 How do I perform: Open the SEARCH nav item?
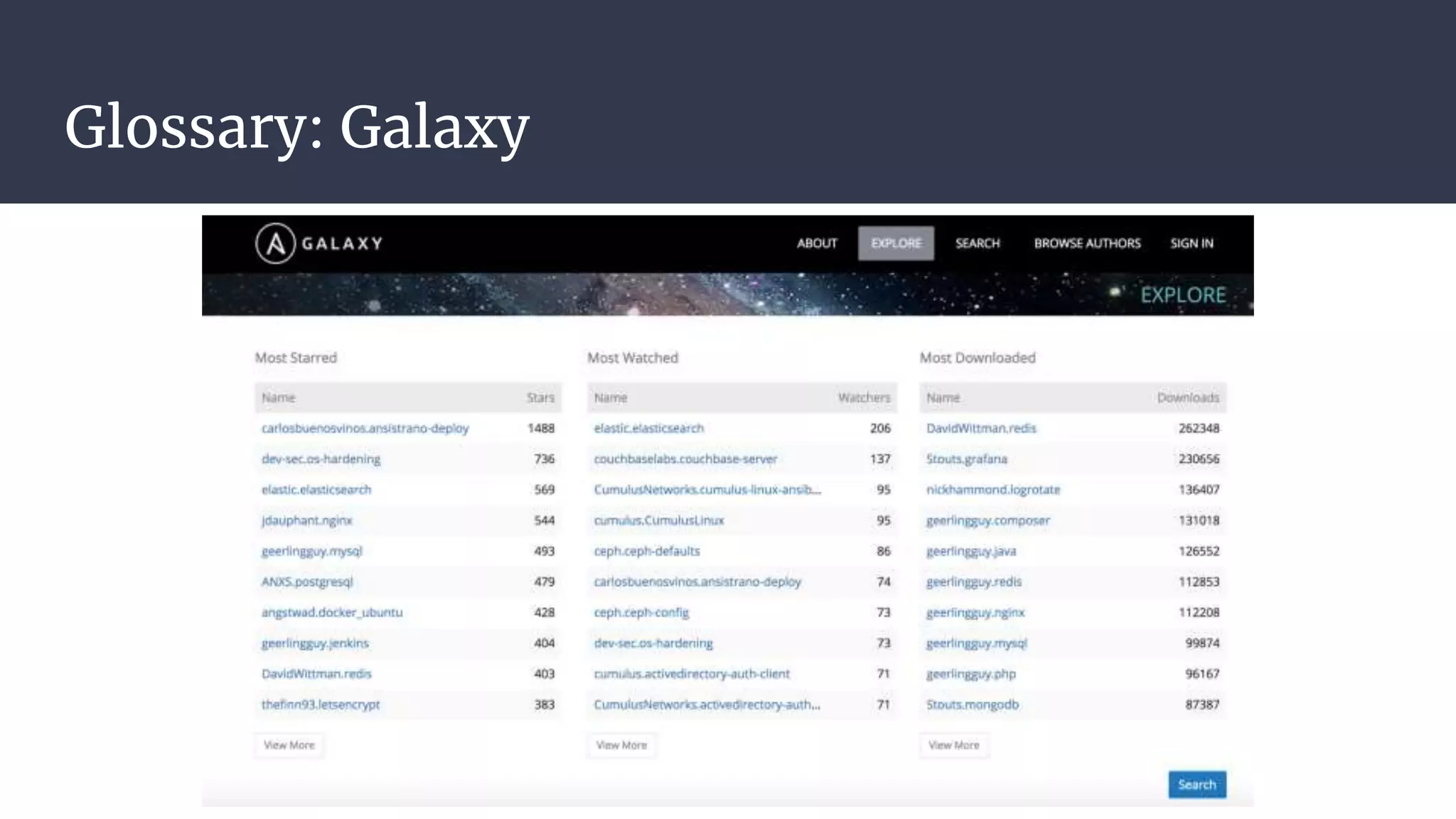(978, 243)
